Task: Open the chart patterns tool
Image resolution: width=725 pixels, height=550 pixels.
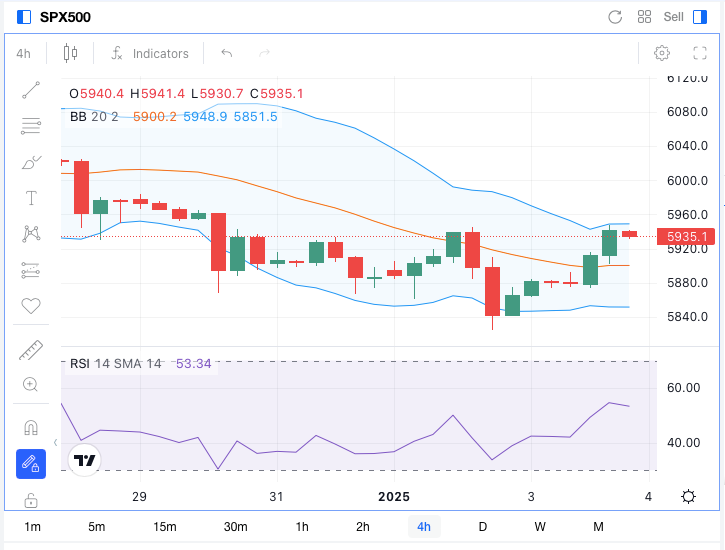Action: [30, 234]
